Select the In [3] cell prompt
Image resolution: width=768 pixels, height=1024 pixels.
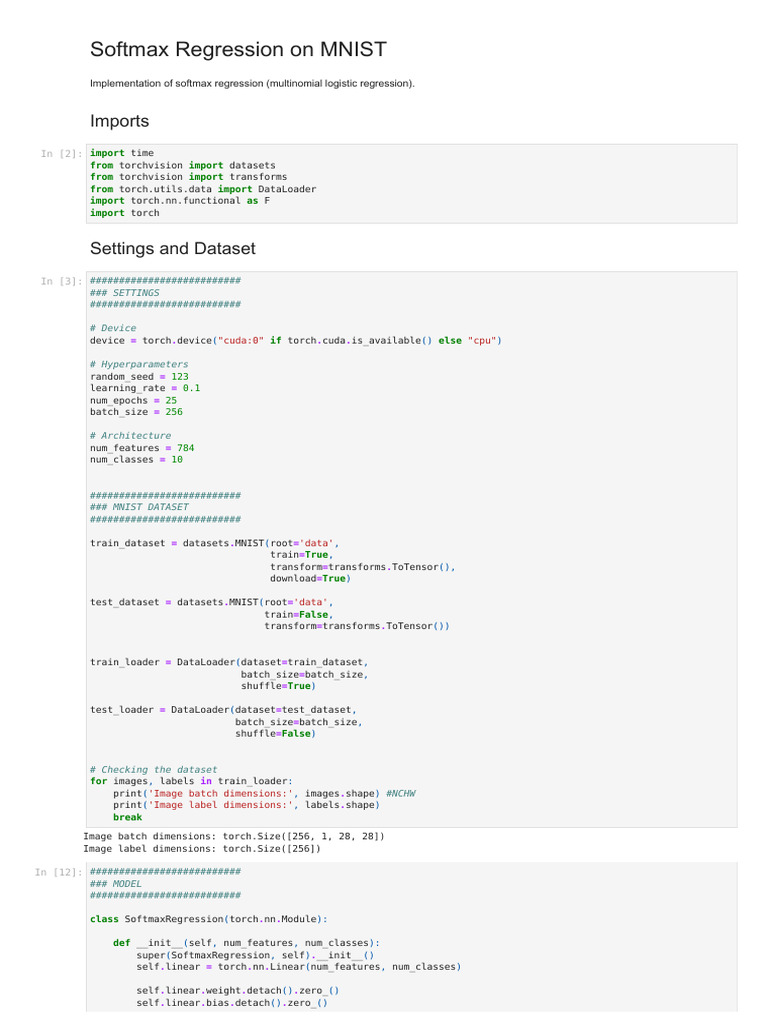pos(62,282)
